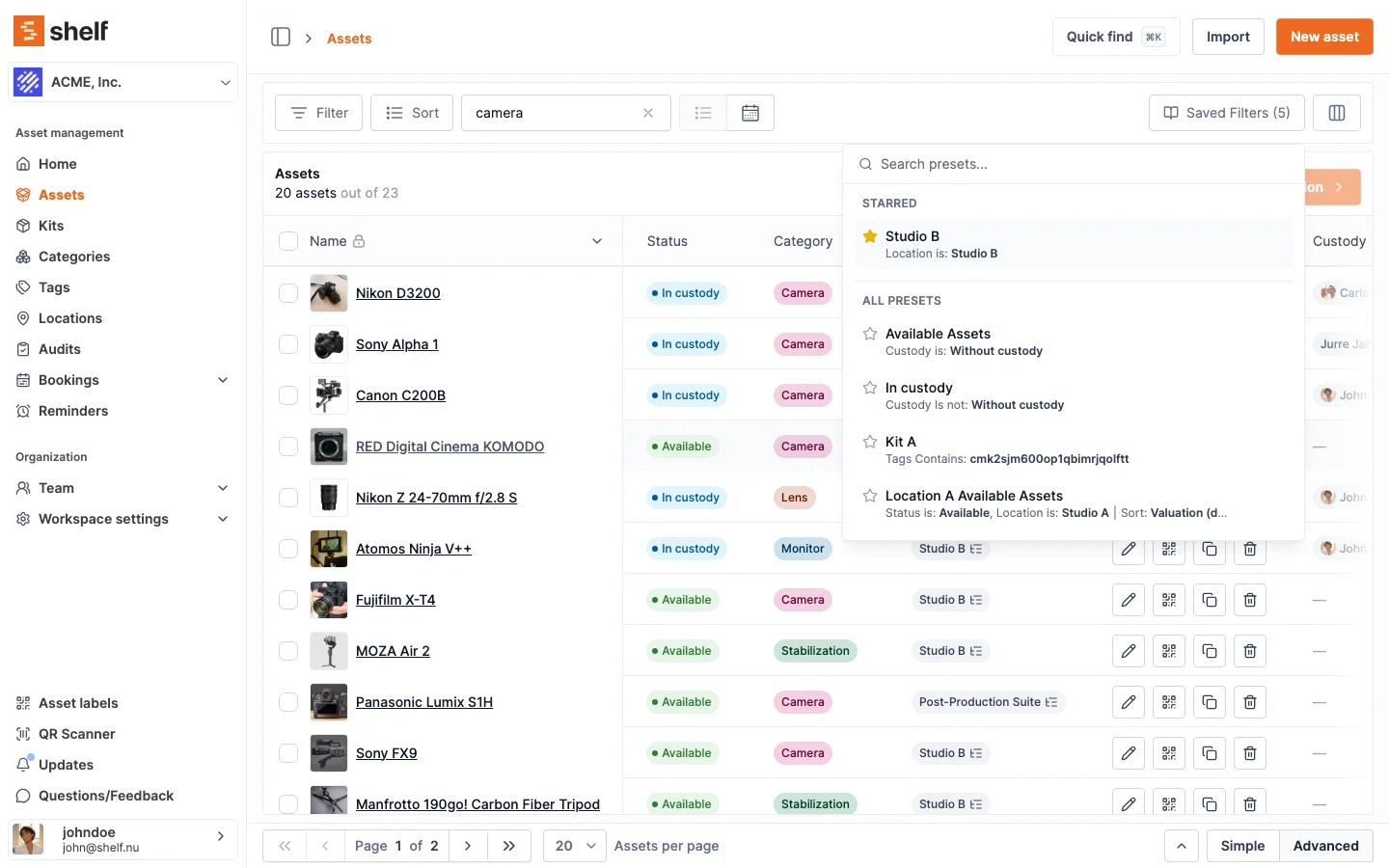
Task: Go to Kits in the sidebar
Action: (51, 226)
